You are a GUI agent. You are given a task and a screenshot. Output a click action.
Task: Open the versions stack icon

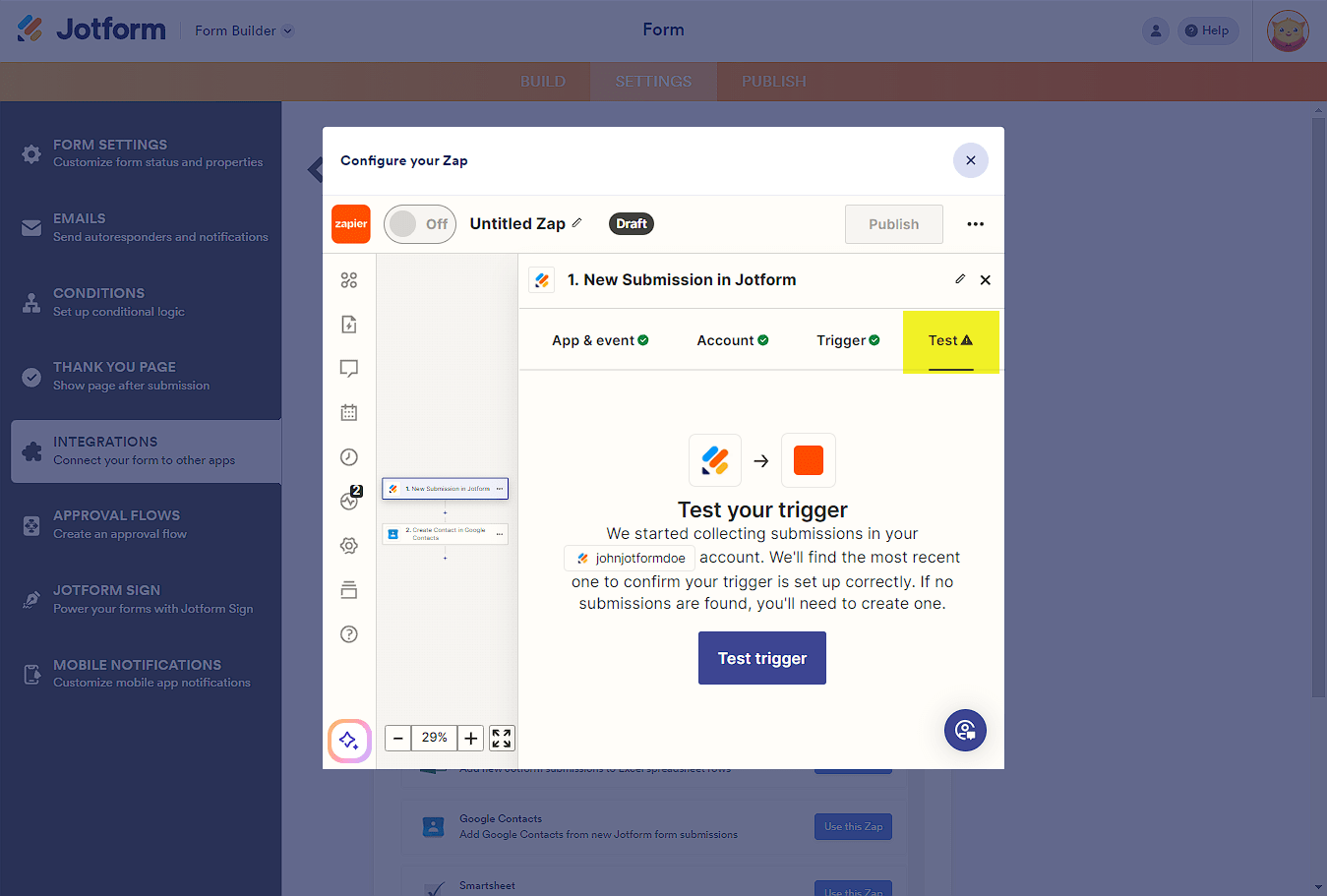coord(348,590)
